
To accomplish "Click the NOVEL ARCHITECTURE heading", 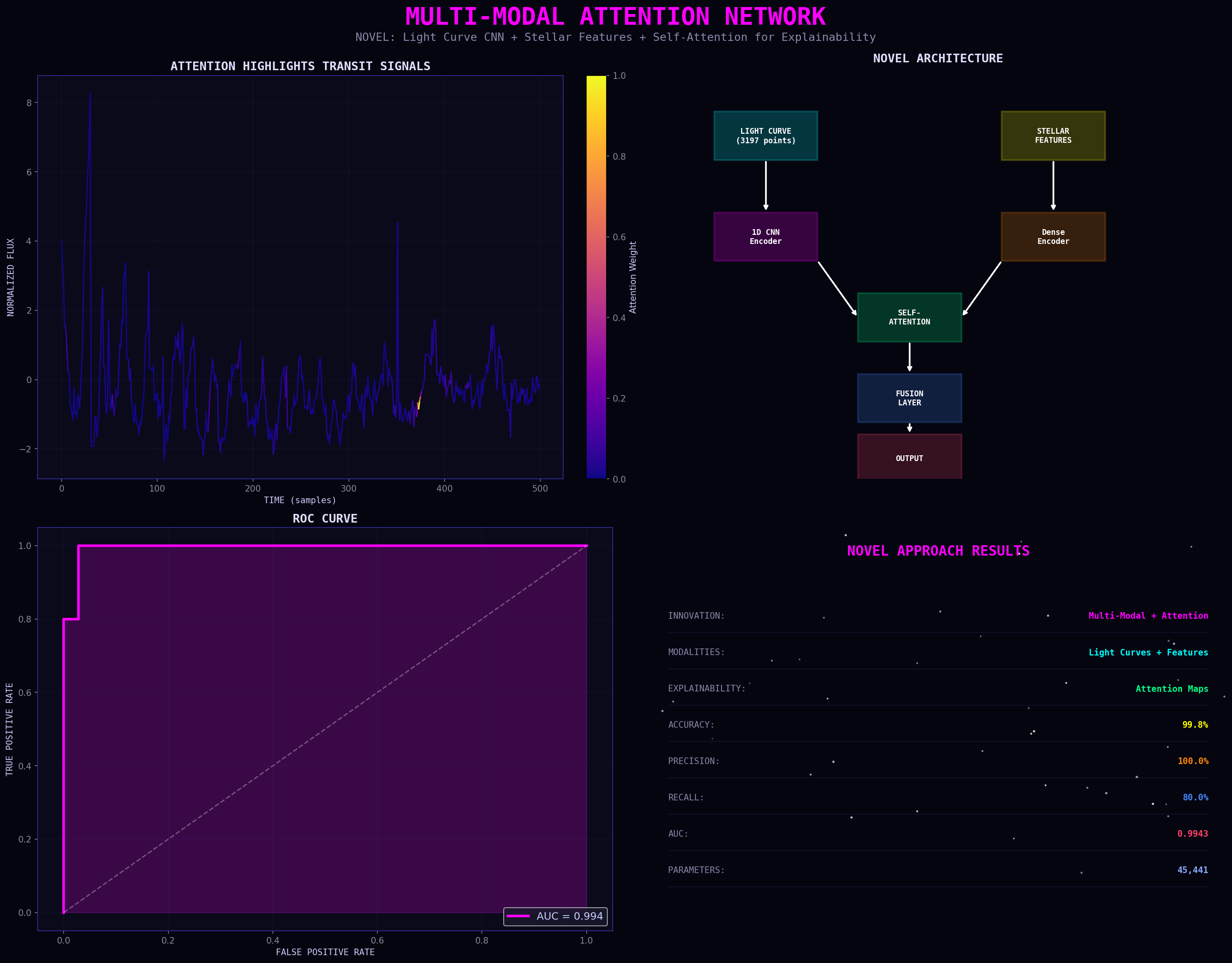I will (938, 59).
